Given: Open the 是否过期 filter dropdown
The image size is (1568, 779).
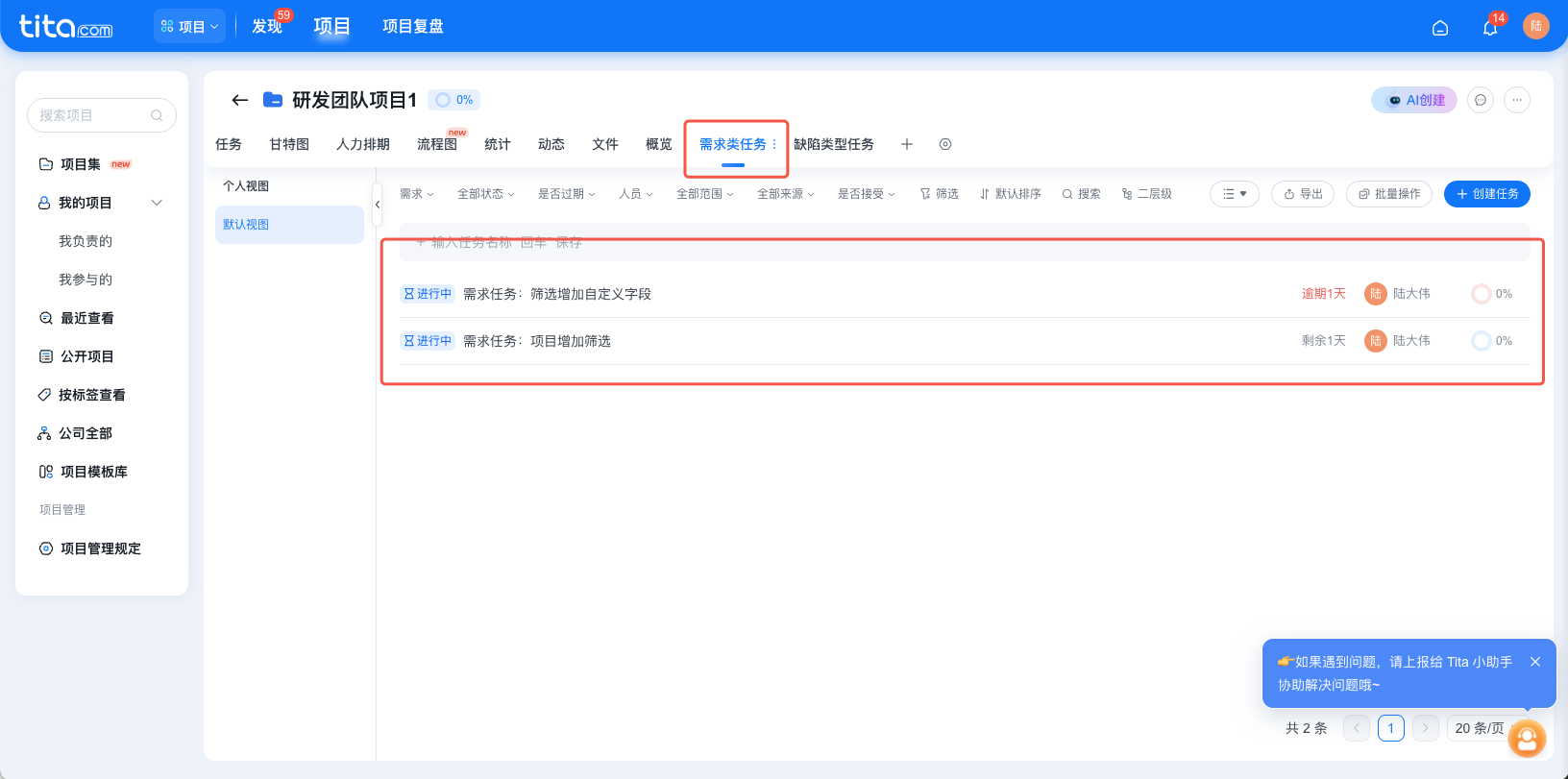Looking at the screenshot, I should pos(567,194).
